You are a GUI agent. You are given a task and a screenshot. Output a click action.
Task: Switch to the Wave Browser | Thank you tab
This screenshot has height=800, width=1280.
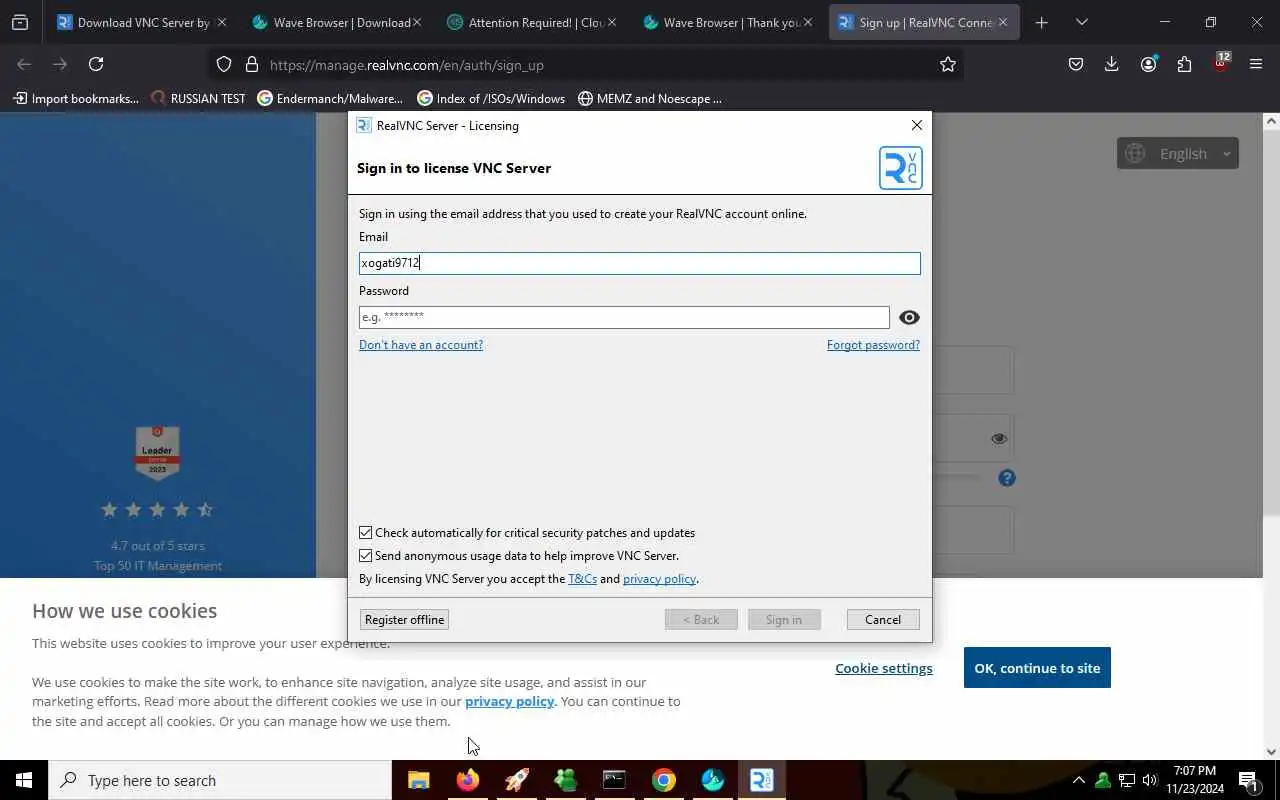tap(726, 22)
